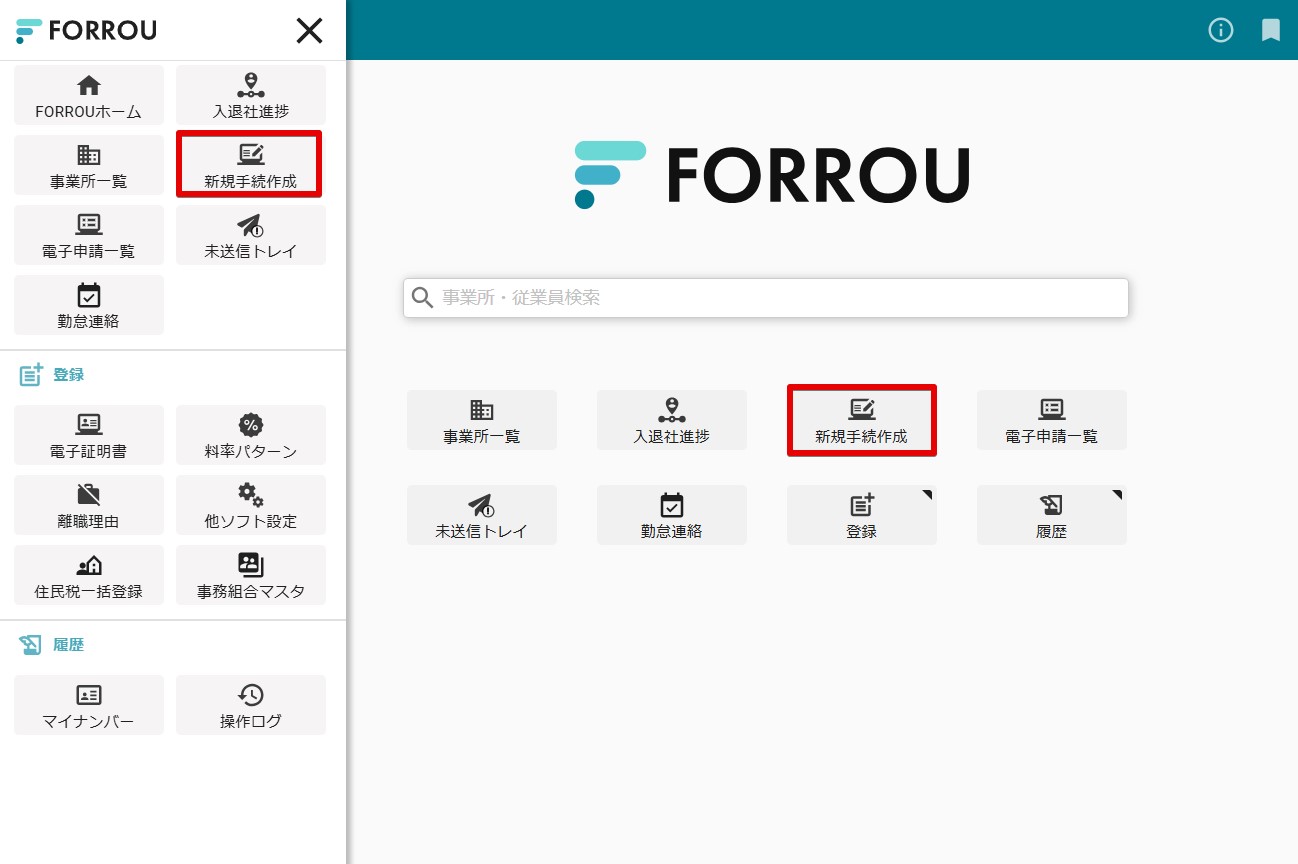
Task: Open 操作ログ history
Action: pos(251,705)
